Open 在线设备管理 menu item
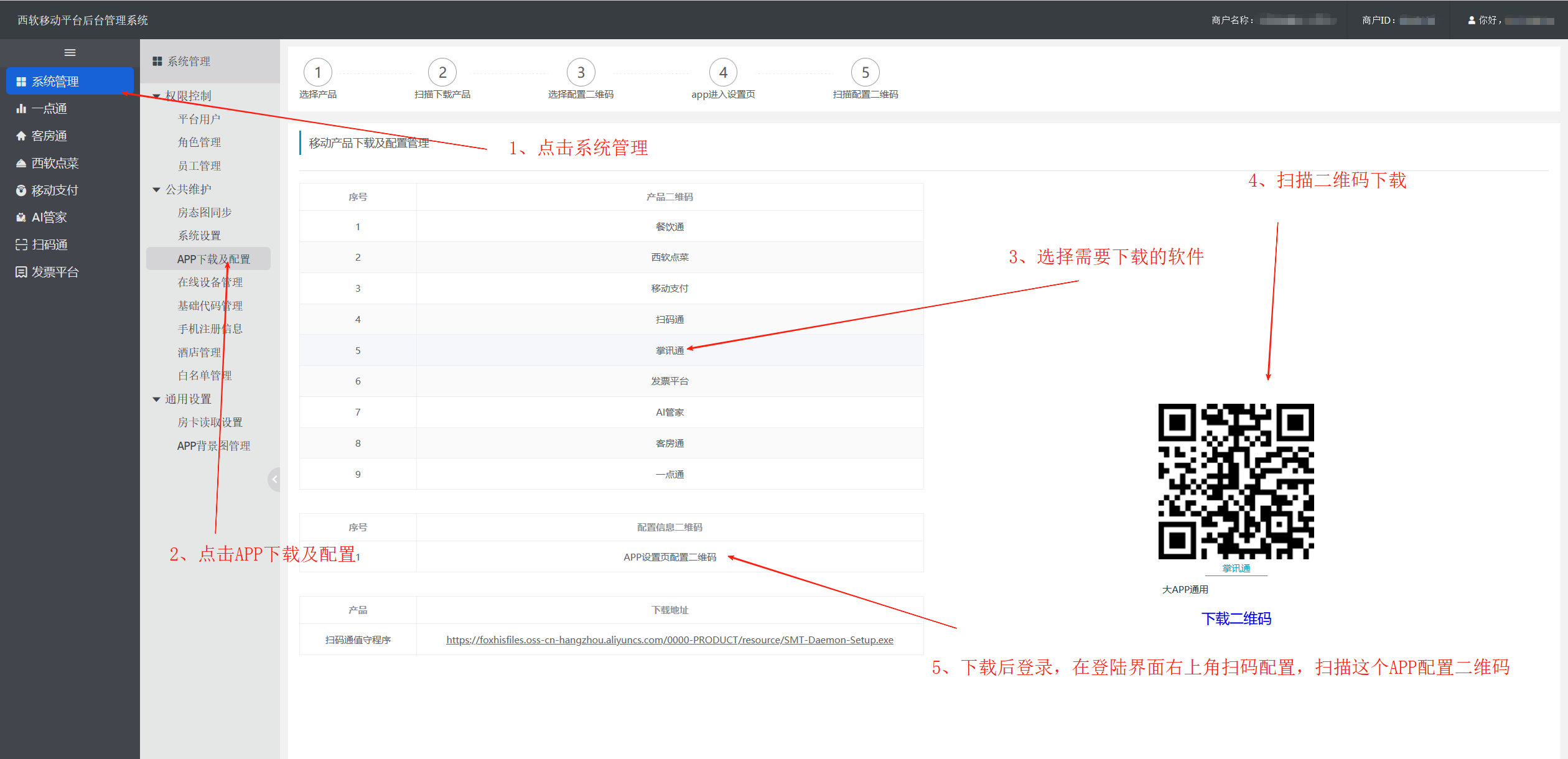 click(210, 282)
